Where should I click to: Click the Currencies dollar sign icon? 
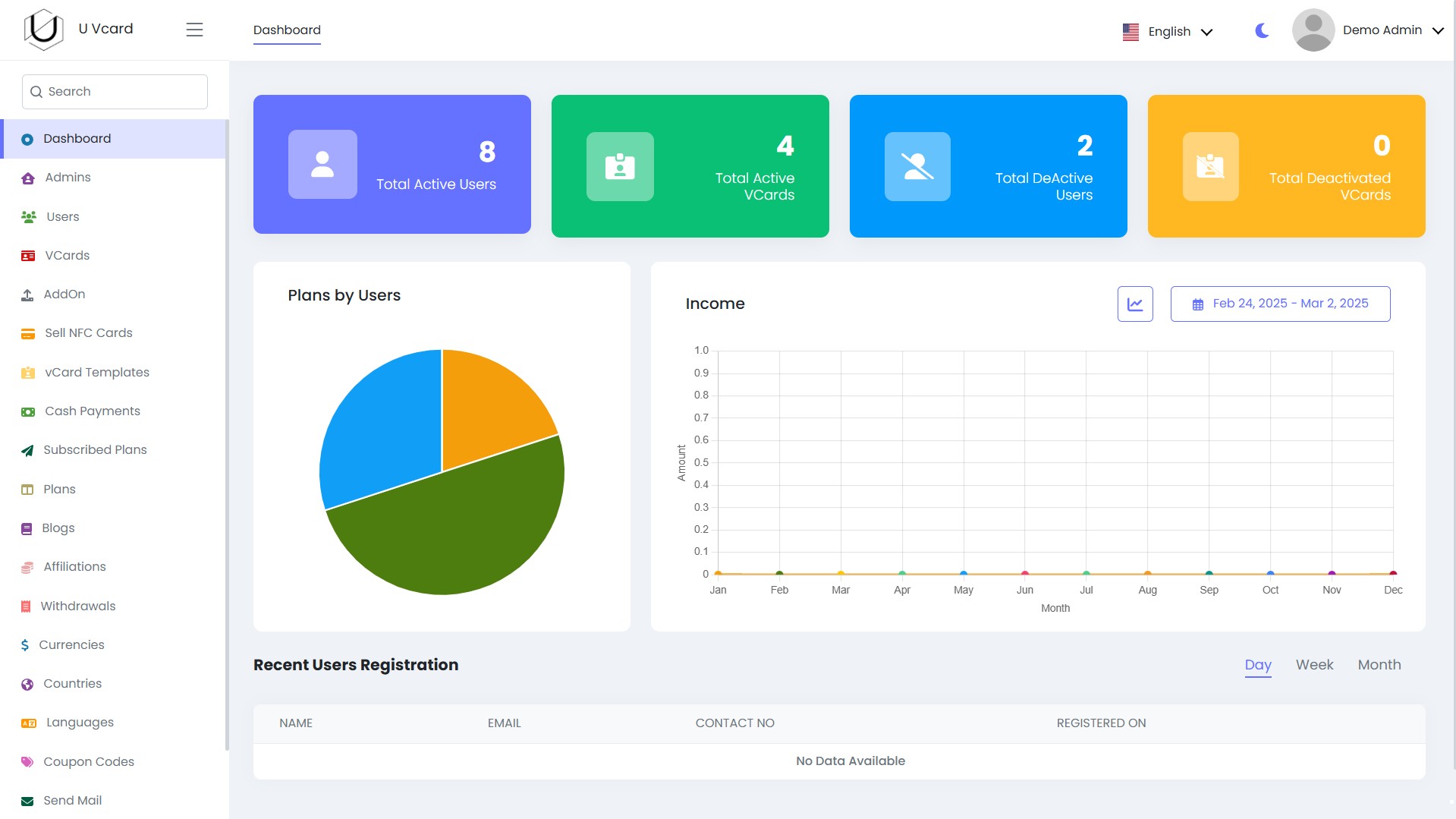pyautogui.click(x=25, y=645)
